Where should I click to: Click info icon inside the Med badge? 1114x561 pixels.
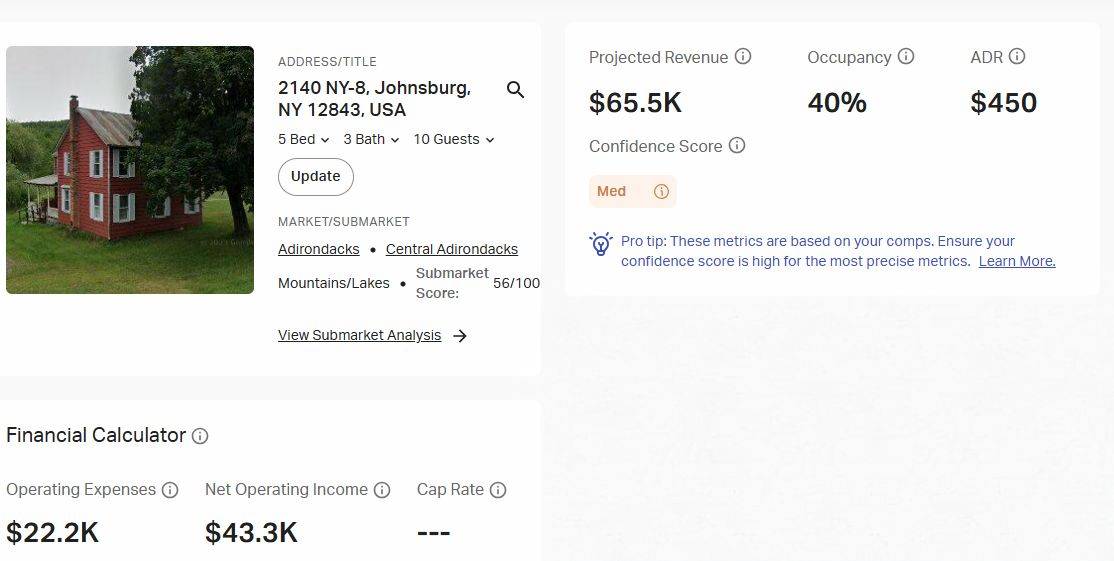tap(661, 192)
